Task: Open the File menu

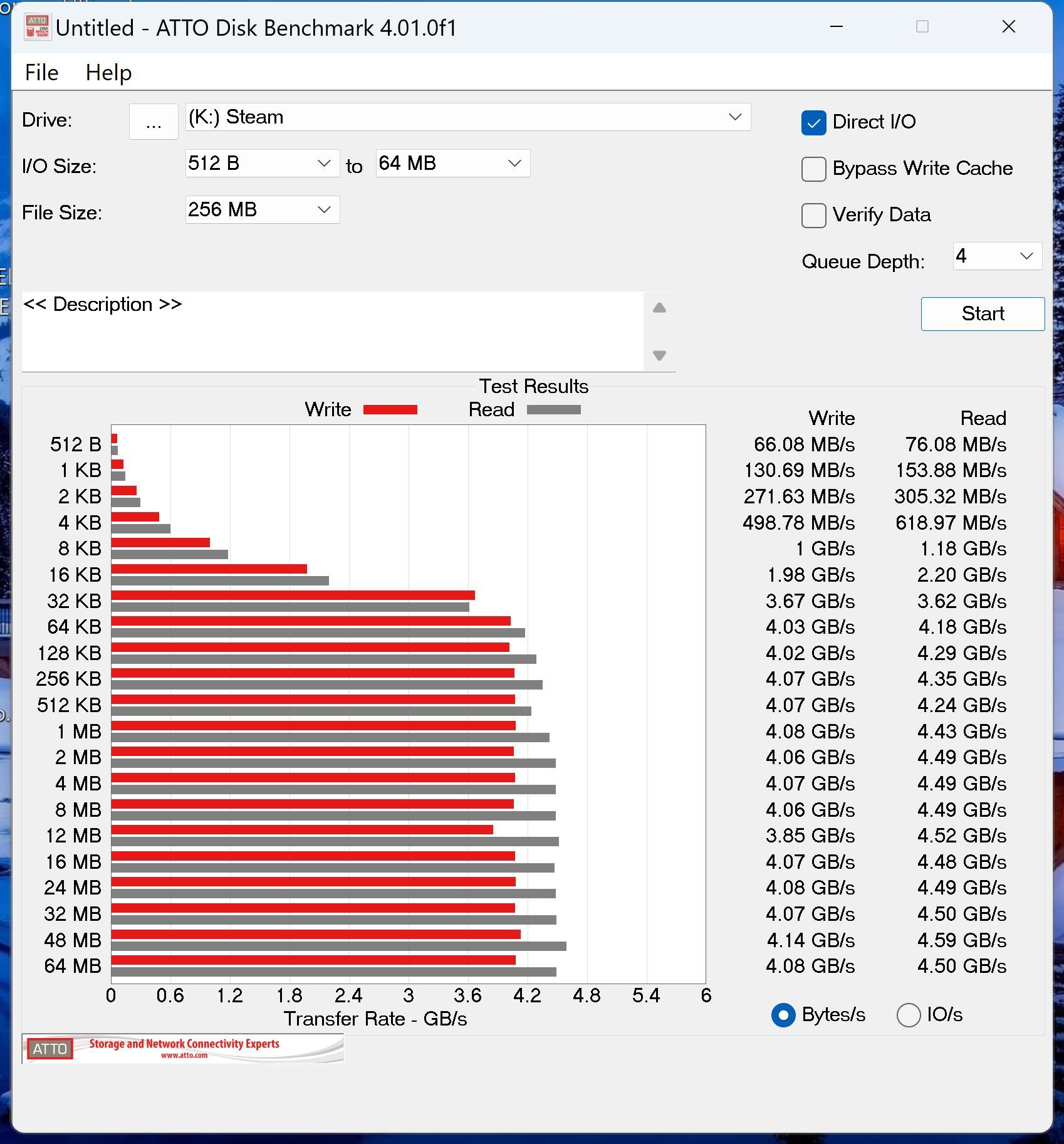Action: tap(41, 73)
